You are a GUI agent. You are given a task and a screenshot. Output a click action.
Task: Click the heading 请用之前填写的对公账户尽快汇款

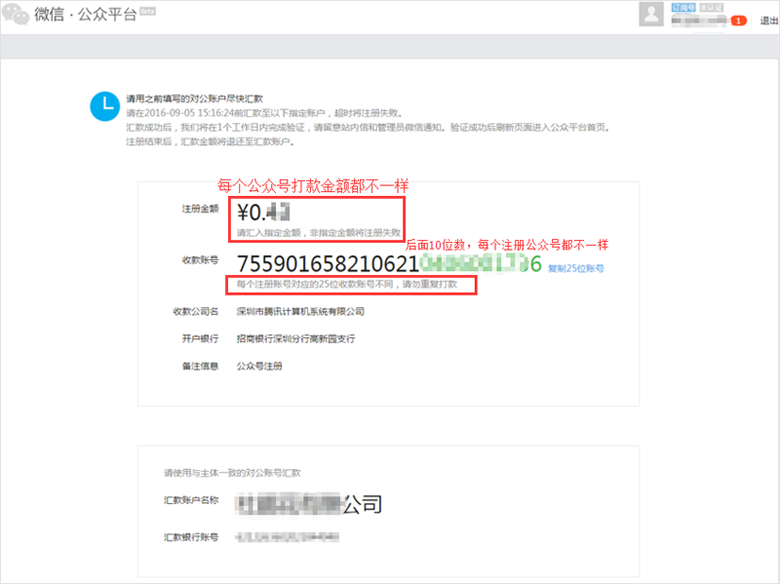pos(194,99)
